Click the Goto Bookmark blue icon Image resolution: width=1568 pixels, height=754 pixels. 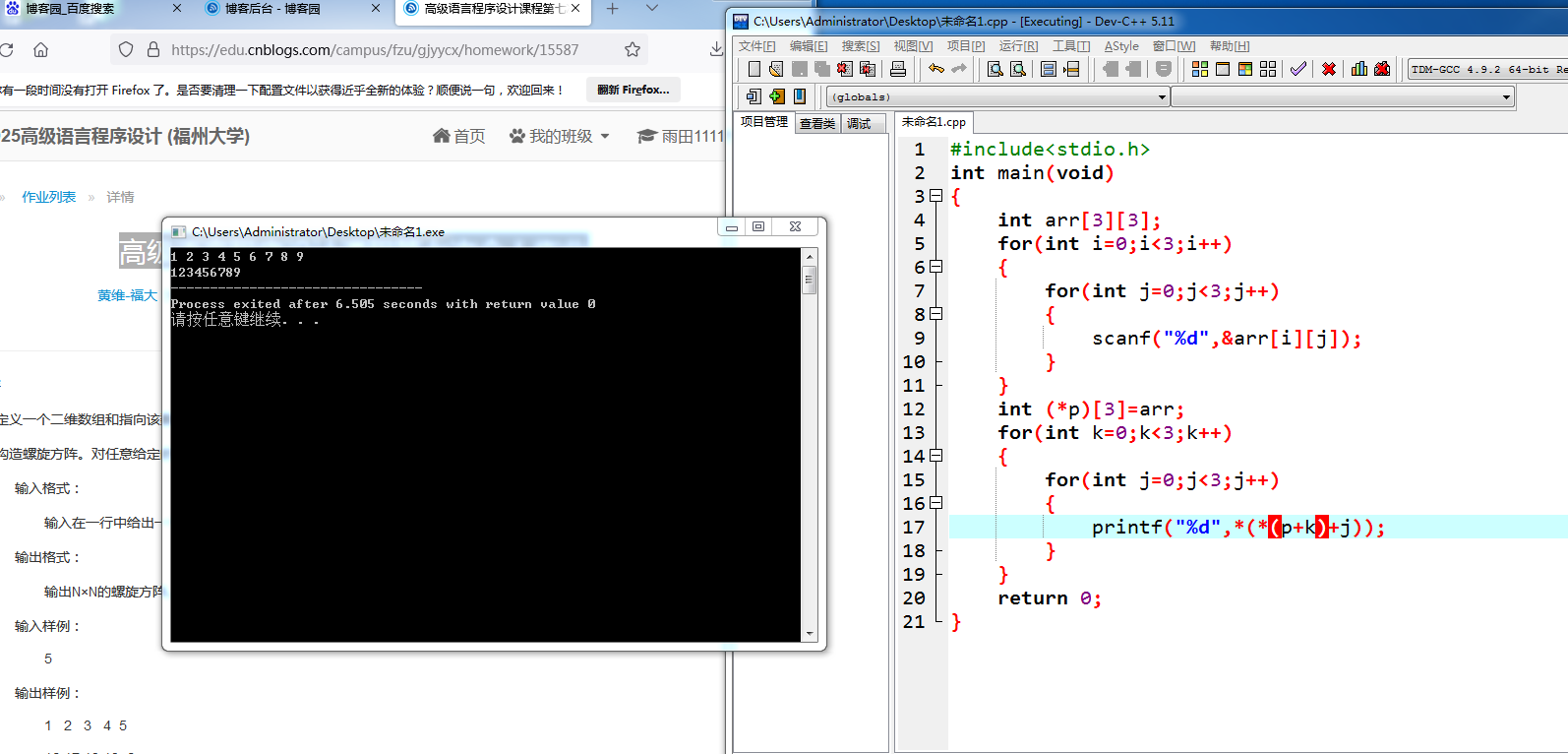pyautogui.click(x=800, y=96)
